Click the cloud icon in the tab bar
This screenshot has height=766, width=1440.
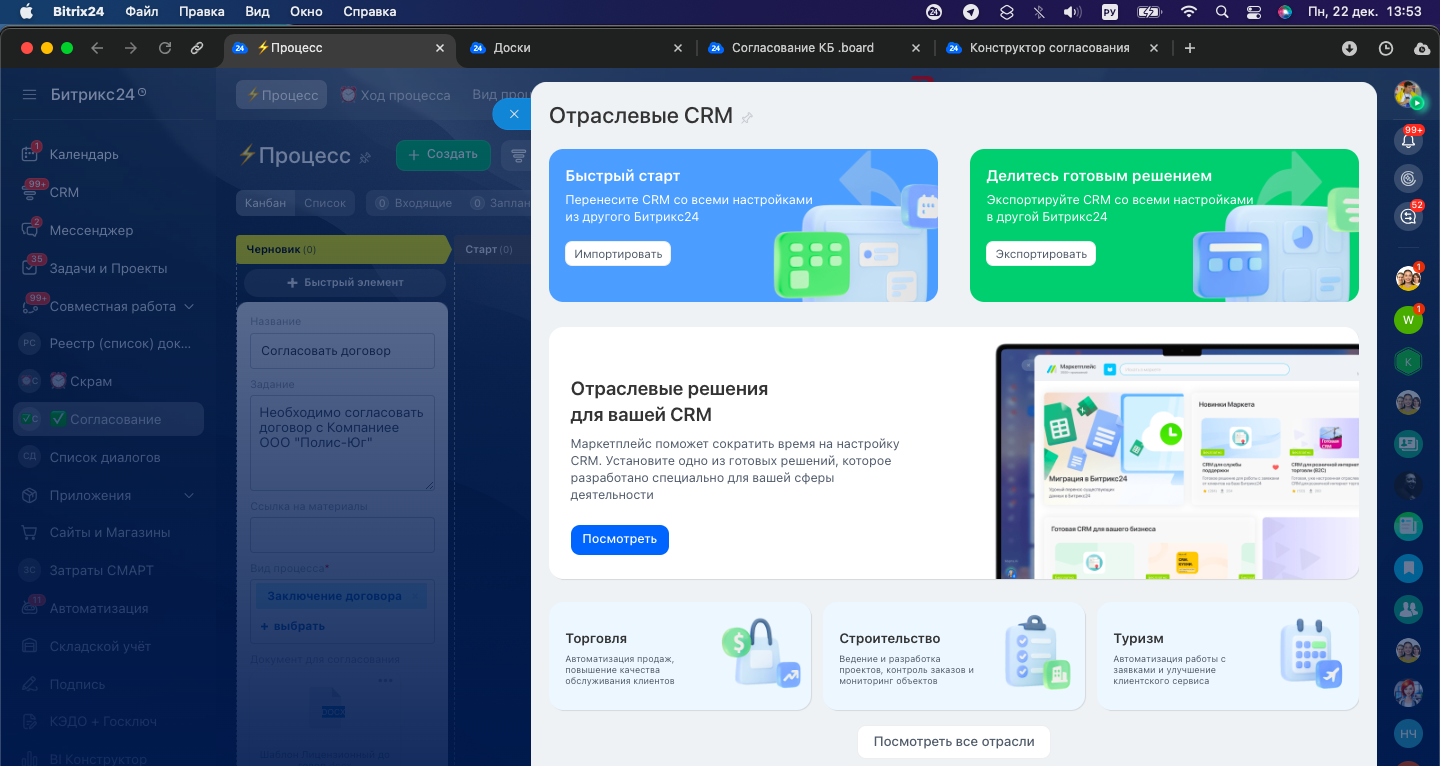pos(1422,48)
